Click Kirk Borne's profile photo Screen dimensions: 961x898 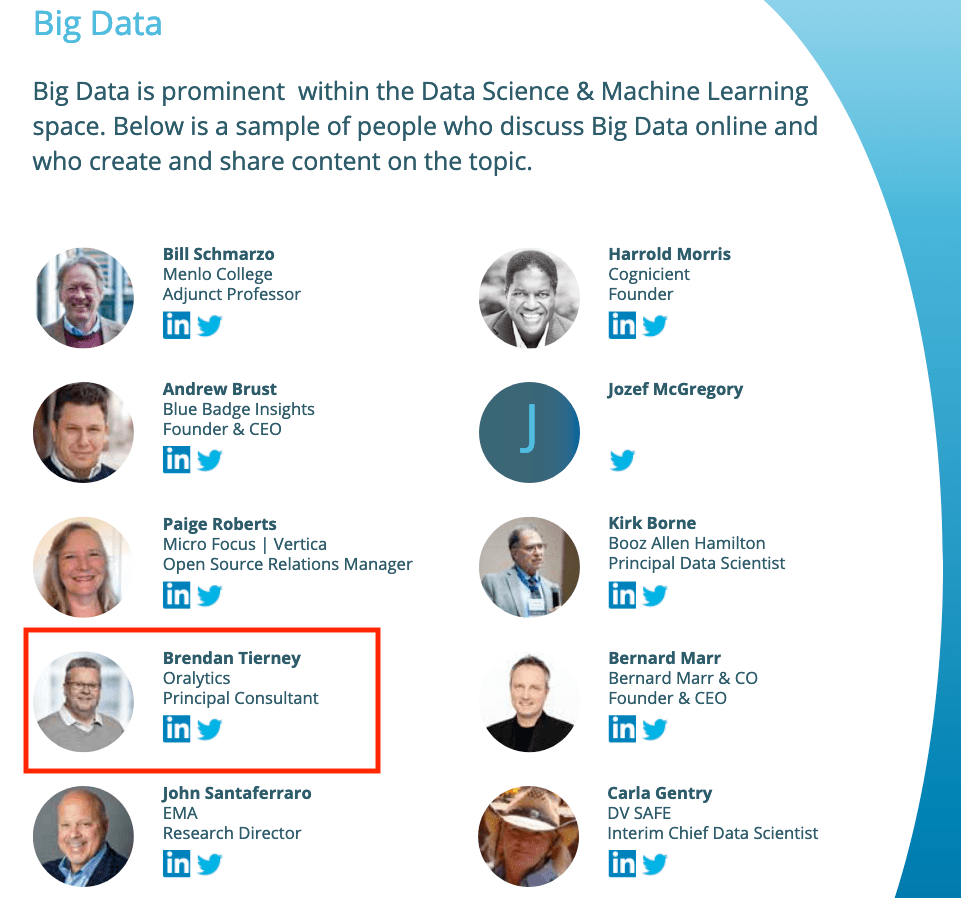(x=529, y=567)
